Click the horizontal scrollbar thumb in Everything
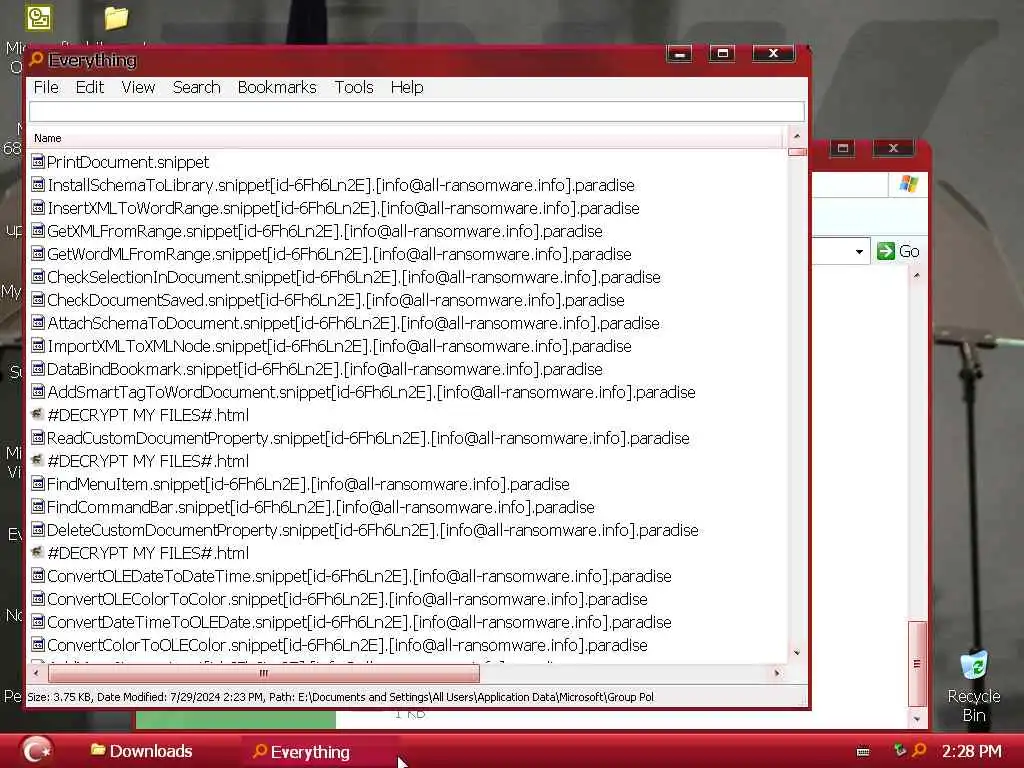Image resolution: width=1024 pixels, height=768 pixels. pyautogui.click(x=262, y=673)
